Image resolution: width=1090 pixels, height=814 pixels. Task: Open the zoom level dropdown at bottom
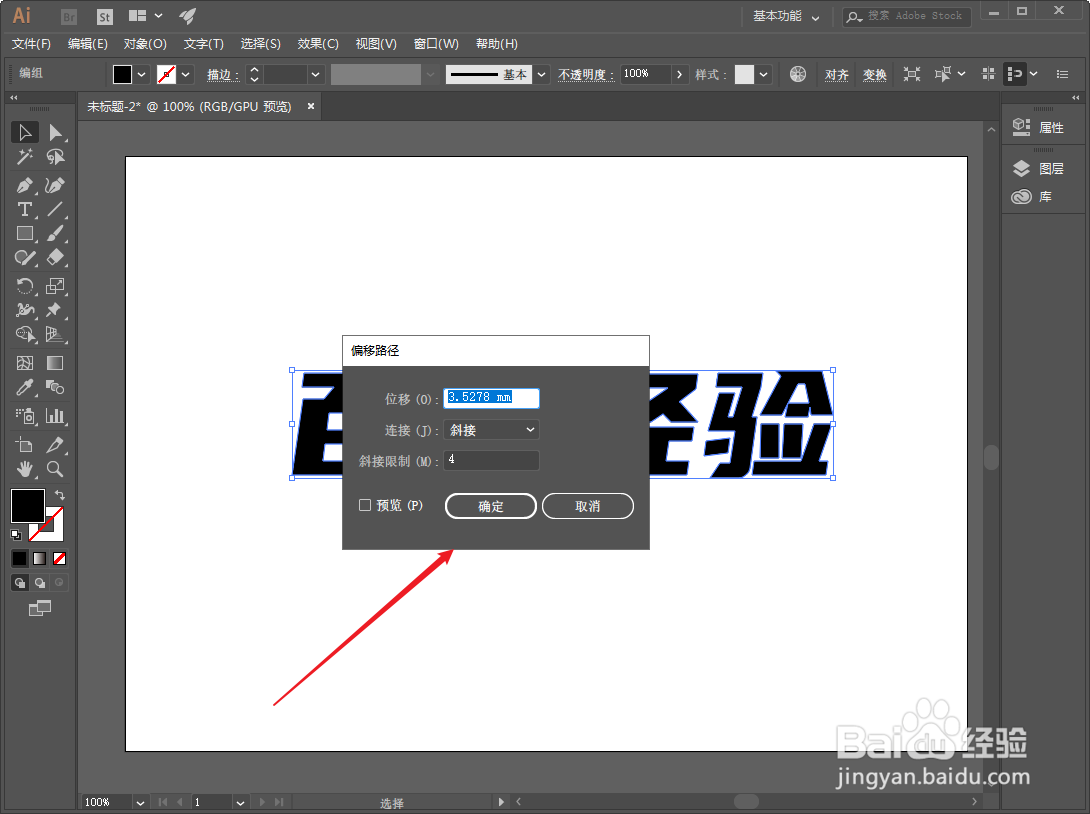[x=140, y=802]
